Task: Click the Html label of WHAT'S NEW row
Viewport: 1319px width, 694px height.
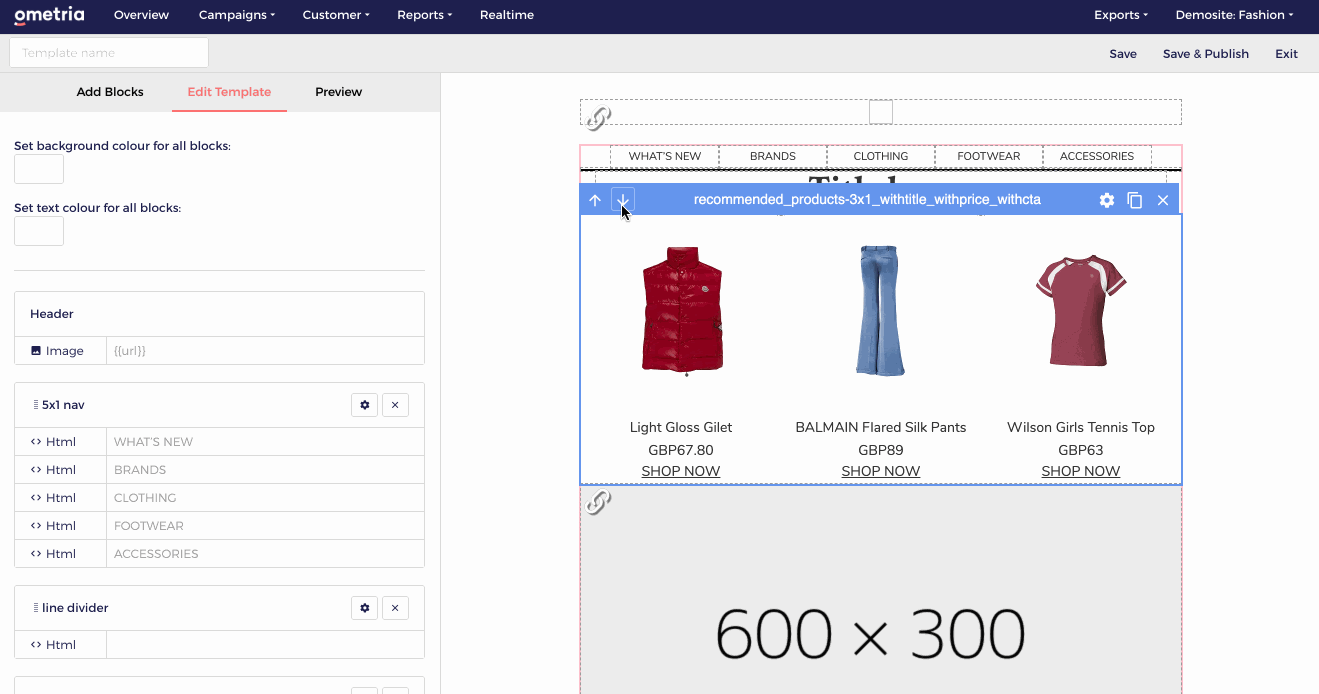Action: click(x=53, y=442)
